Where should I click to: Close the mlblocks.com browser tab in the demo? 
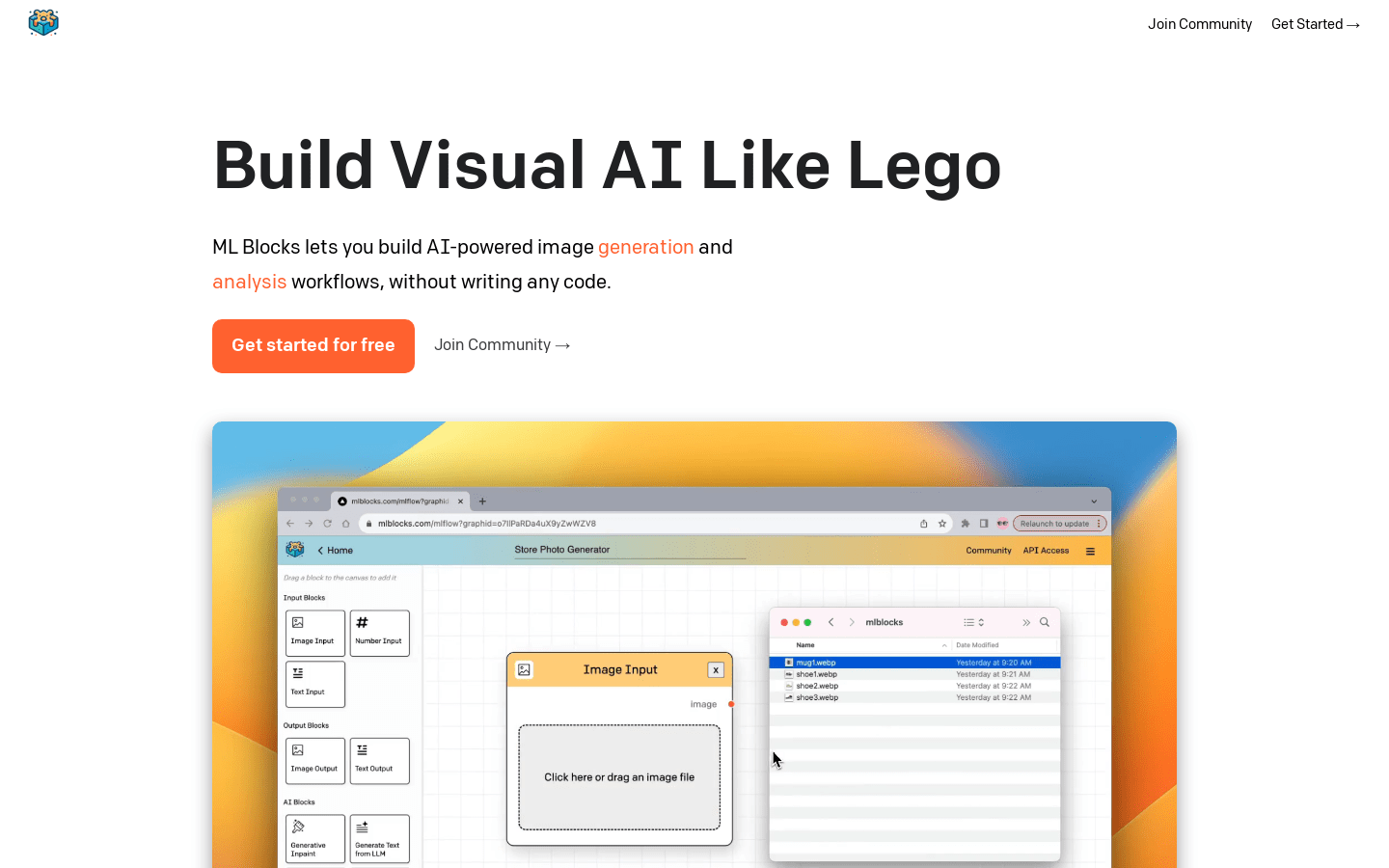(x=461, y=502)
